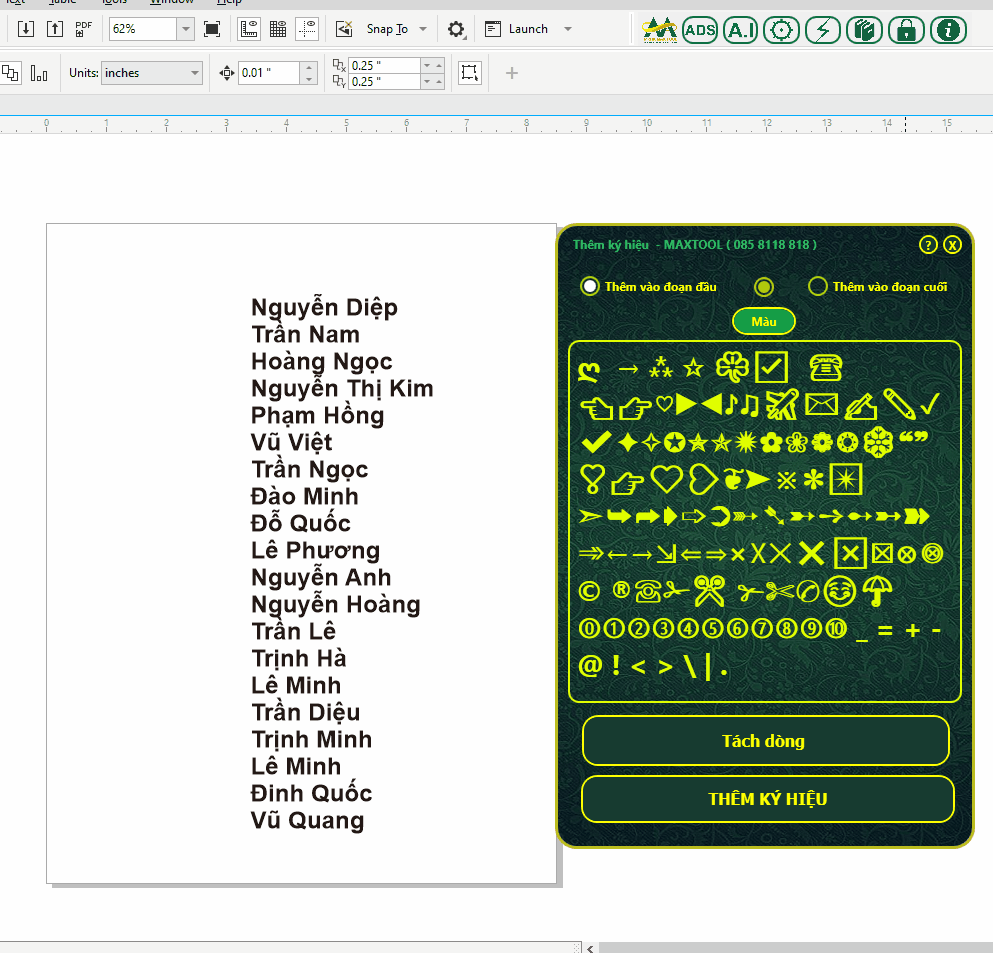993x953 pixels.
Task: Expand the Units inches dropdown
Action: point(194,73)
